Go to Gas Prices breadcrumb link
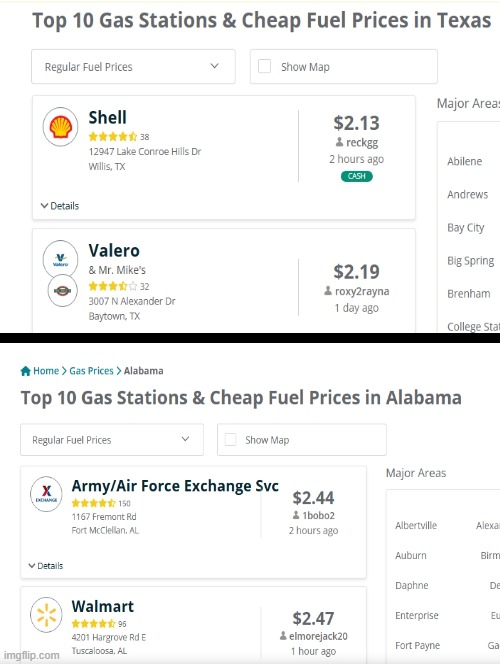Screen dimensions: 500x664 (x=91, y=371)
